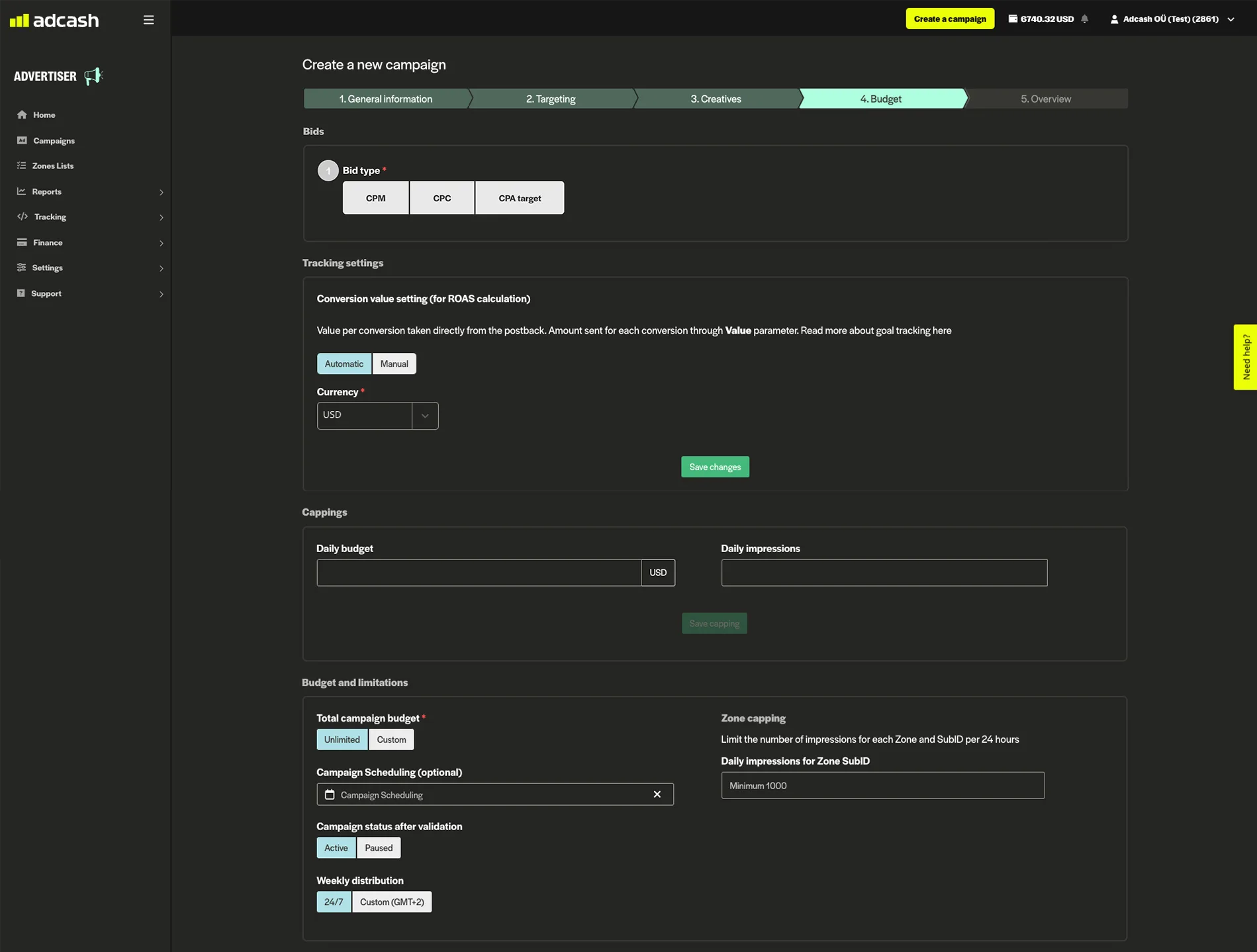1257x952 pixels.
Task: Switch to the 5. Overview step
Action: (1047, 98)
